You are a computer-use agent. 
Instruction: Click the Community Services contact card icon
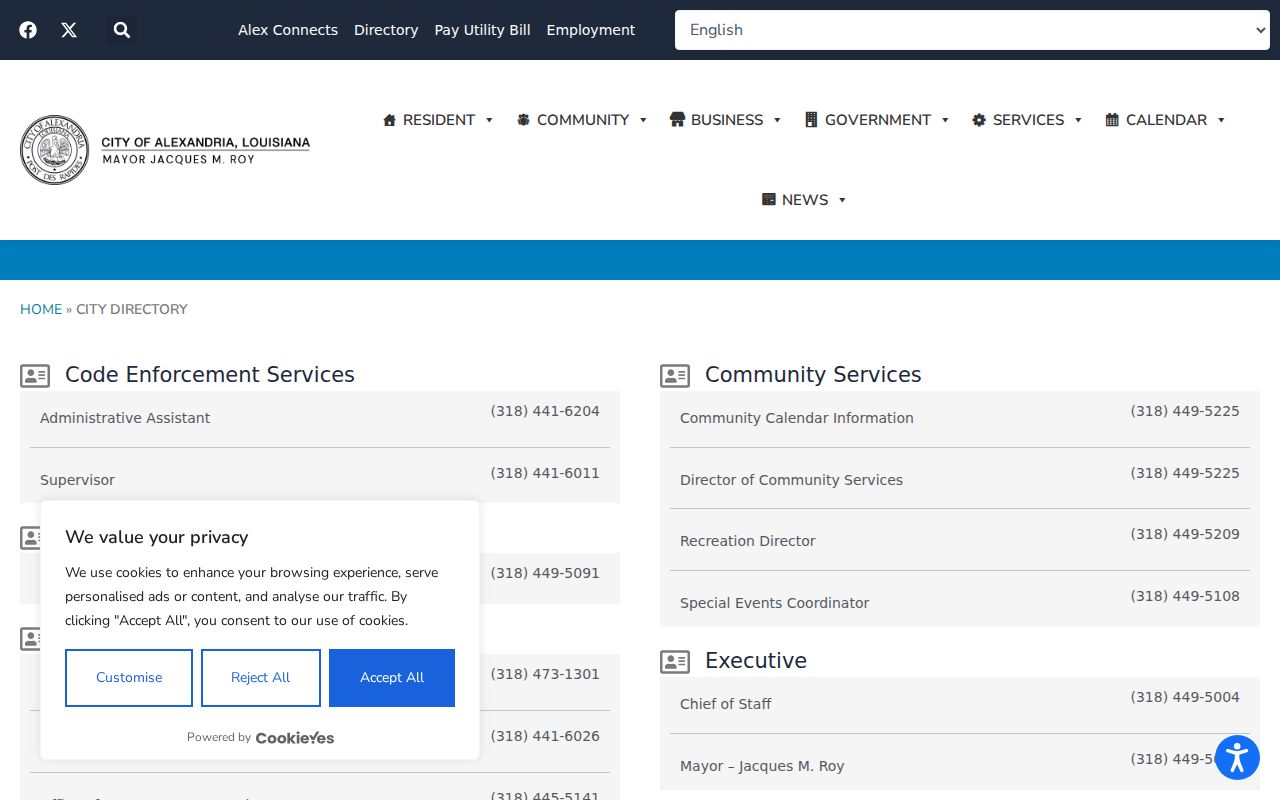click(x=675, y=376)
